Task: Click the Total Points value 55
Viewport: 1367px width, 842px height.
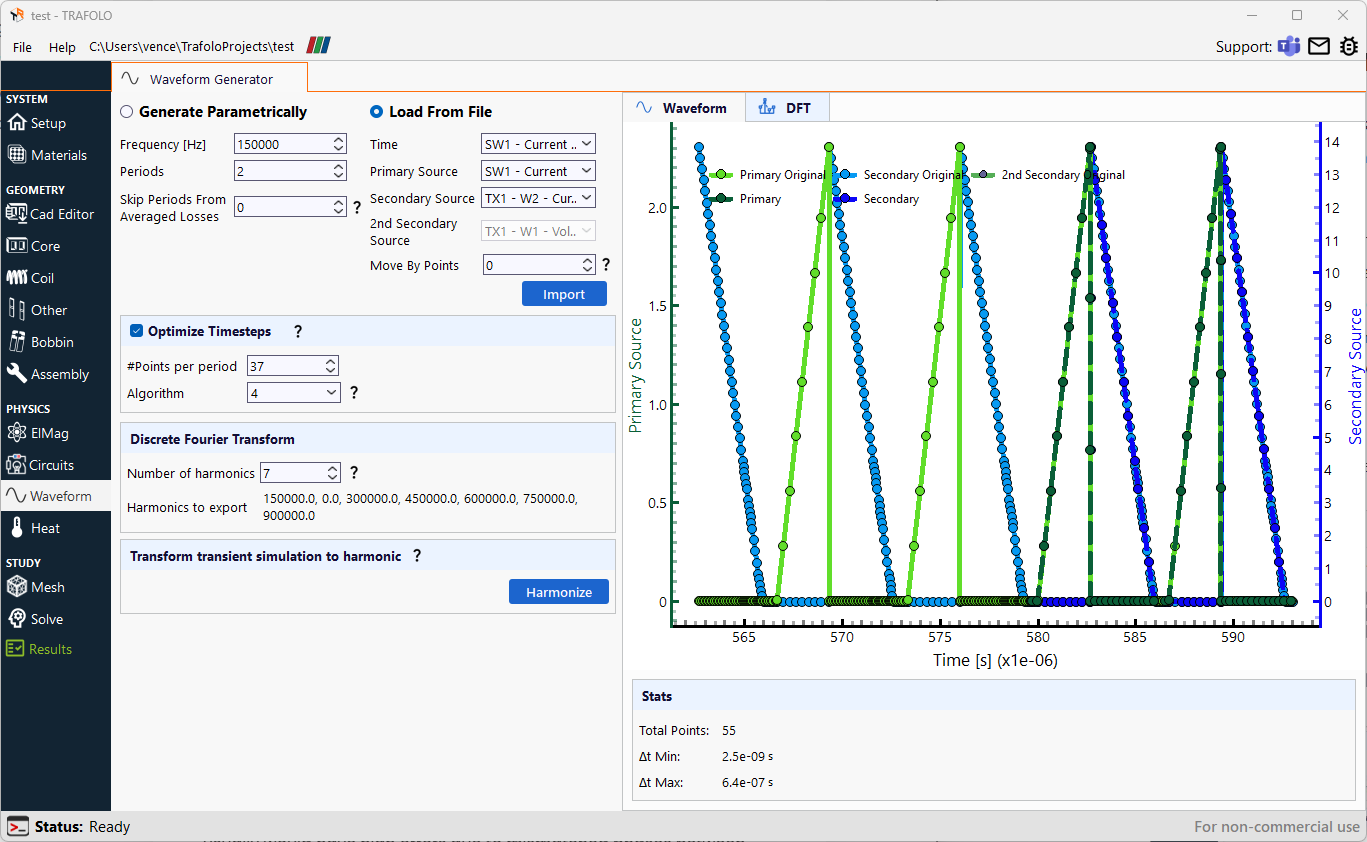Action: tap(729, 730)
